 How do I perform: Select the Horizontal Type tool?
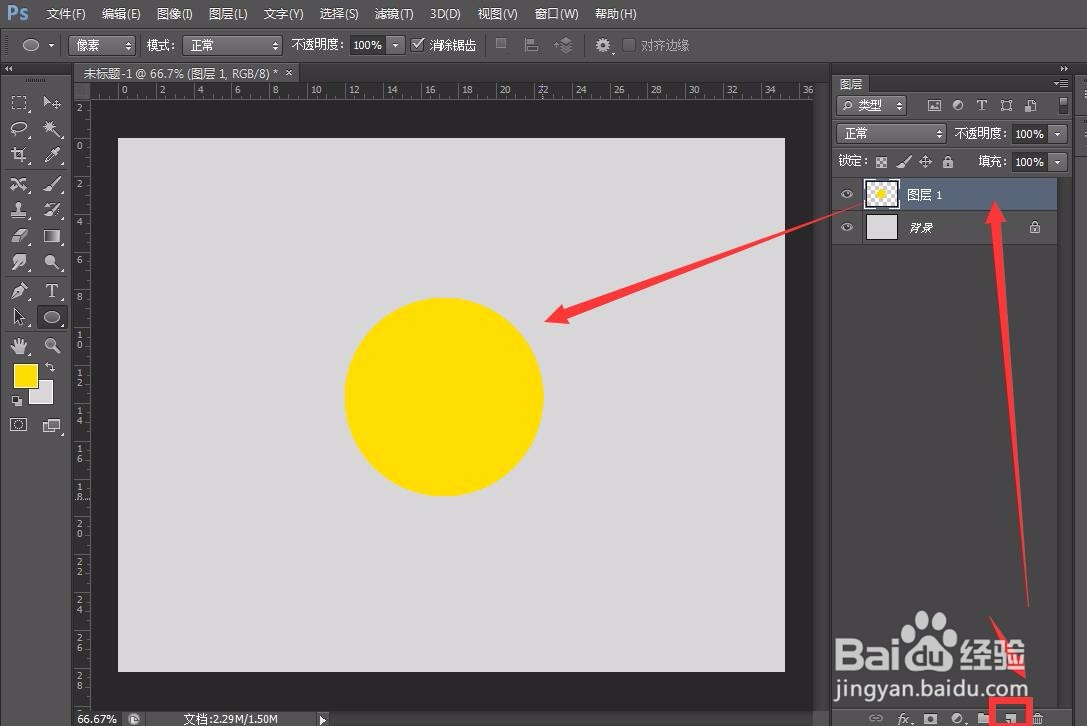click(x=52, y=290)
